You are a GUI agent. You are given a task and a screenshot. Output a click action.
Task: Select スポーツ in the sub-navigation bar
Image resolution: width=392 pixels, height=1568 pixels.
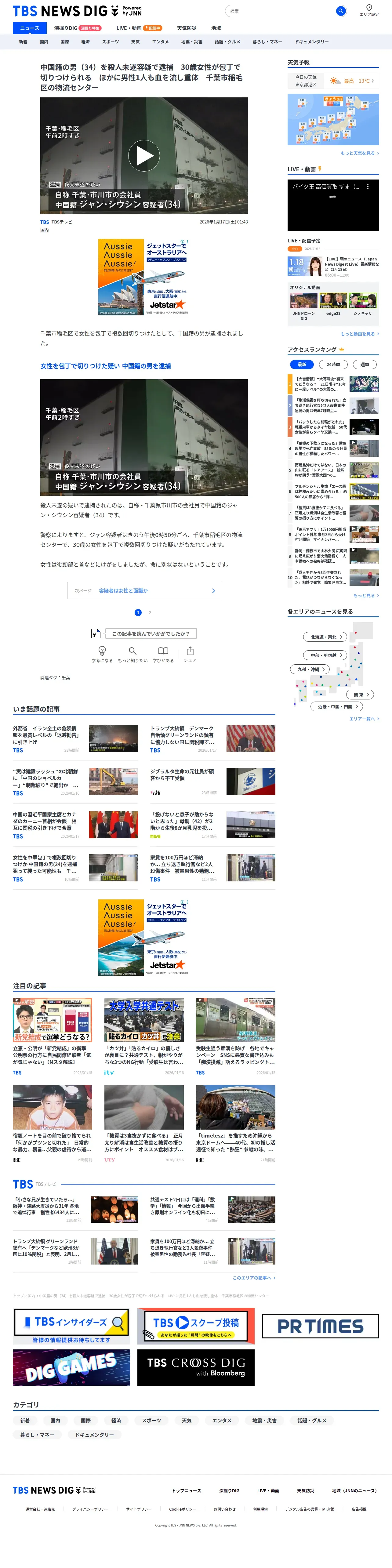(111, 42)
